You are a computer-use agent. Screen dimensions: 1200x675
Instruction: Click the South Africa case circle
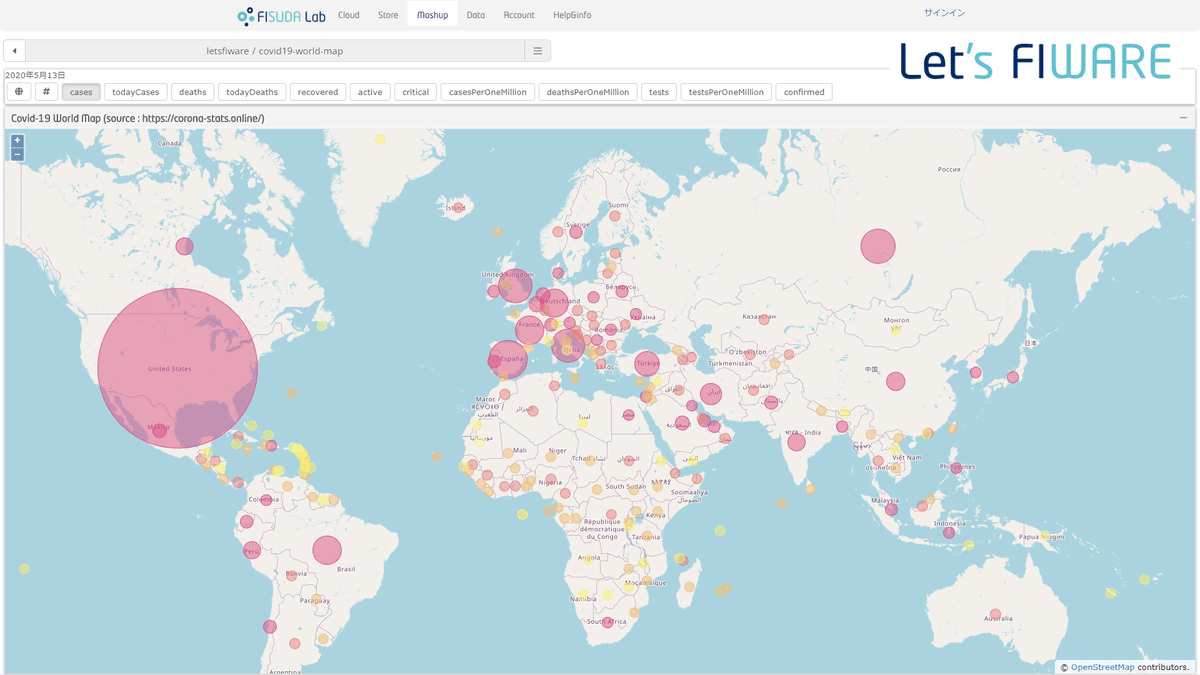point(608,622)
